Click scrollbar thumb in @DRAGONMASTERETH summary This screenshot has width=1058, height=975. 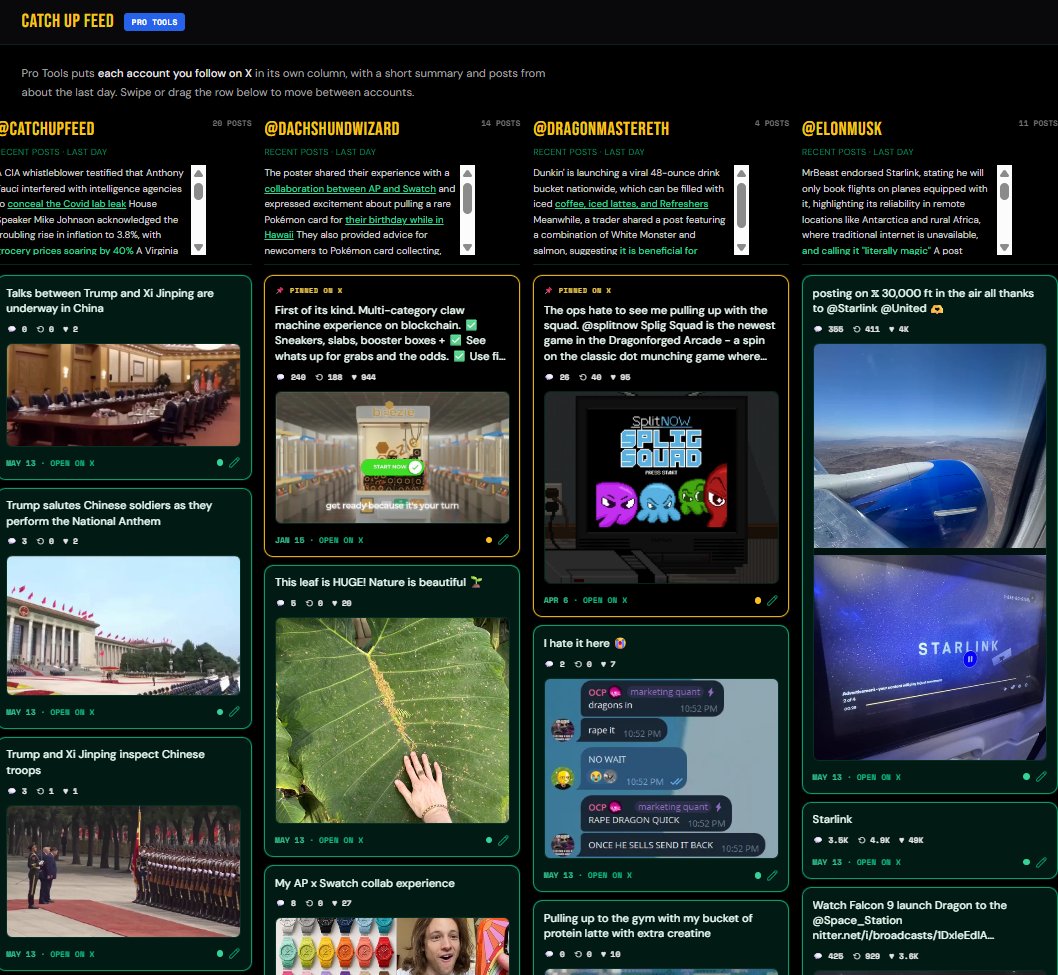[x=742, y=205]
